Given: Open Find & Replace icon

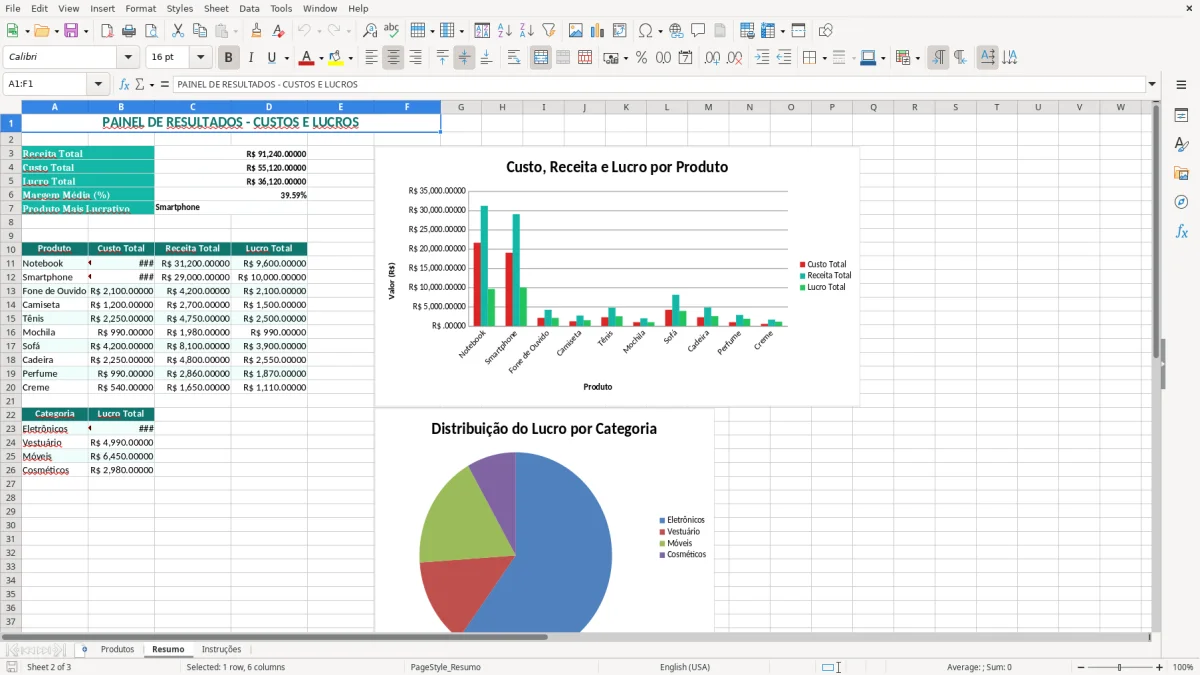Looking at the screenshot, I should tap(370, 31).
